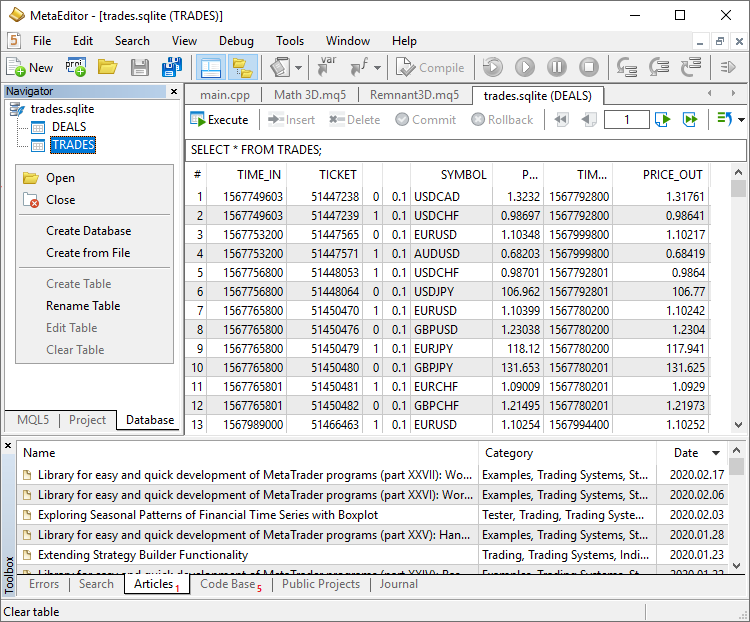750x622 pixels.
Task: Click the Date column sort arrow
Action: click(715, 453)
